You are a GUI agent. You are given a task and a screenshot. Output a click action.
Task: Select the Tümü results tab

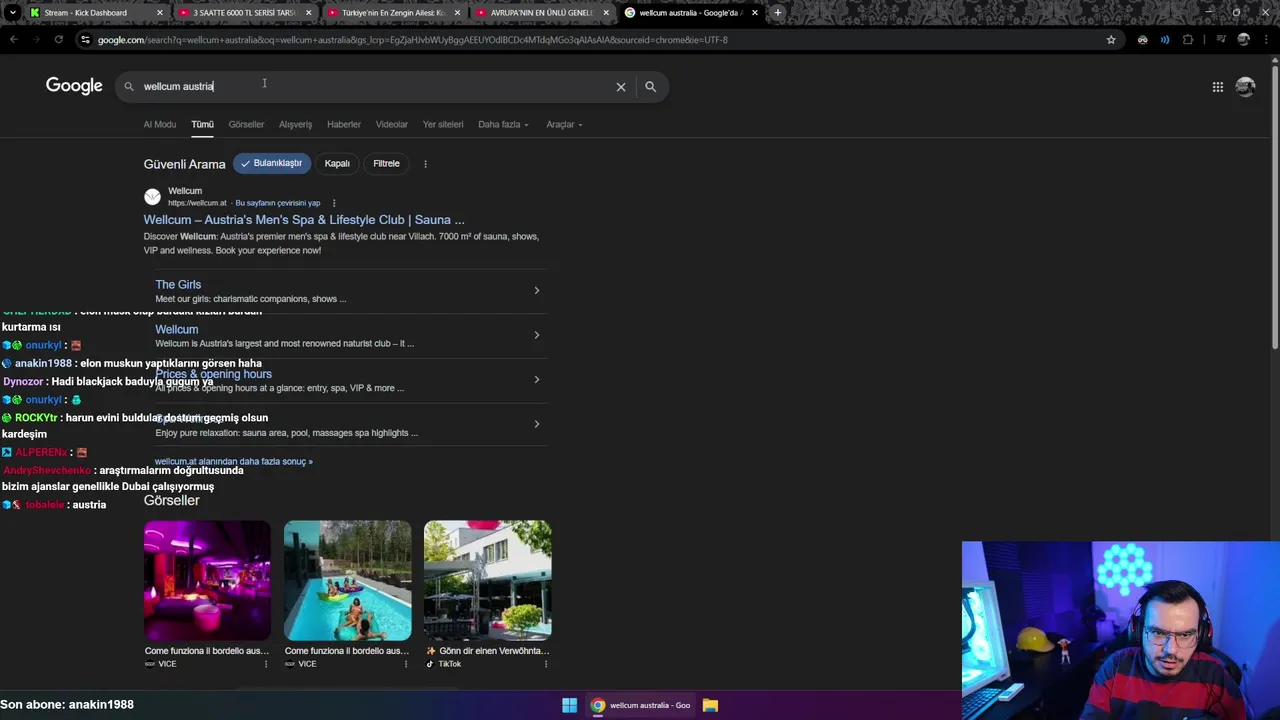tap(203, 125)
